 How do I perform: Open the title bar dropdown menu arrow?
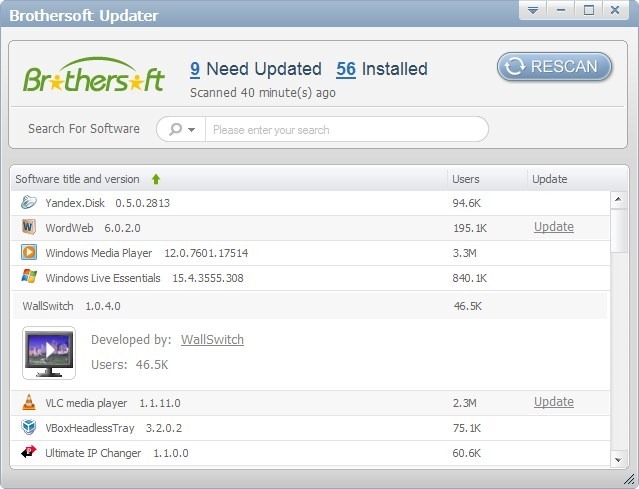click(x=533, y=10)
